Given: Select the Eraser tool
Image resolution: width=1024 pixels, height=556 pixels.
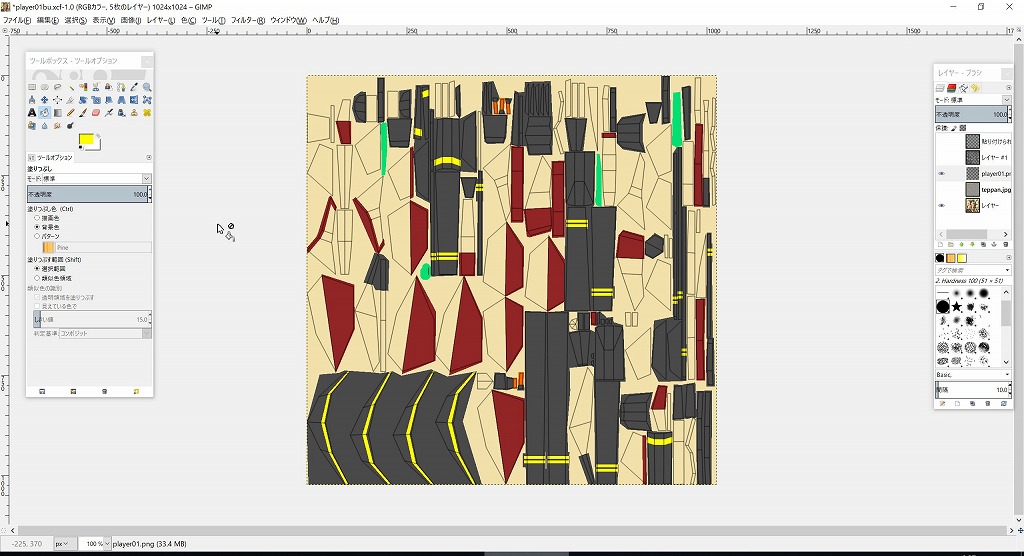Looking at the screenshot, I should tap(96, 112).
